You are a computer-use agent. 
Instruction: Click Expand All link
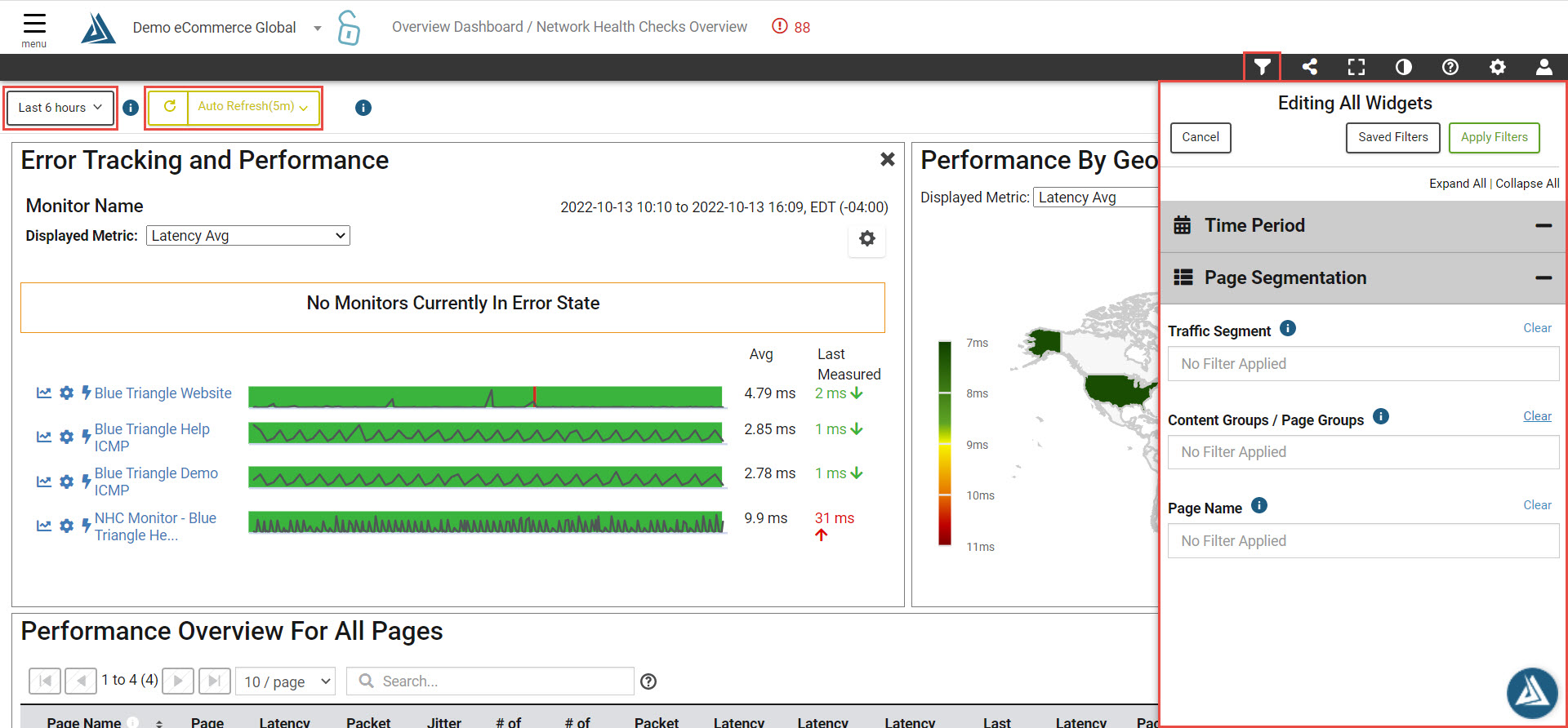(1457, 184)
